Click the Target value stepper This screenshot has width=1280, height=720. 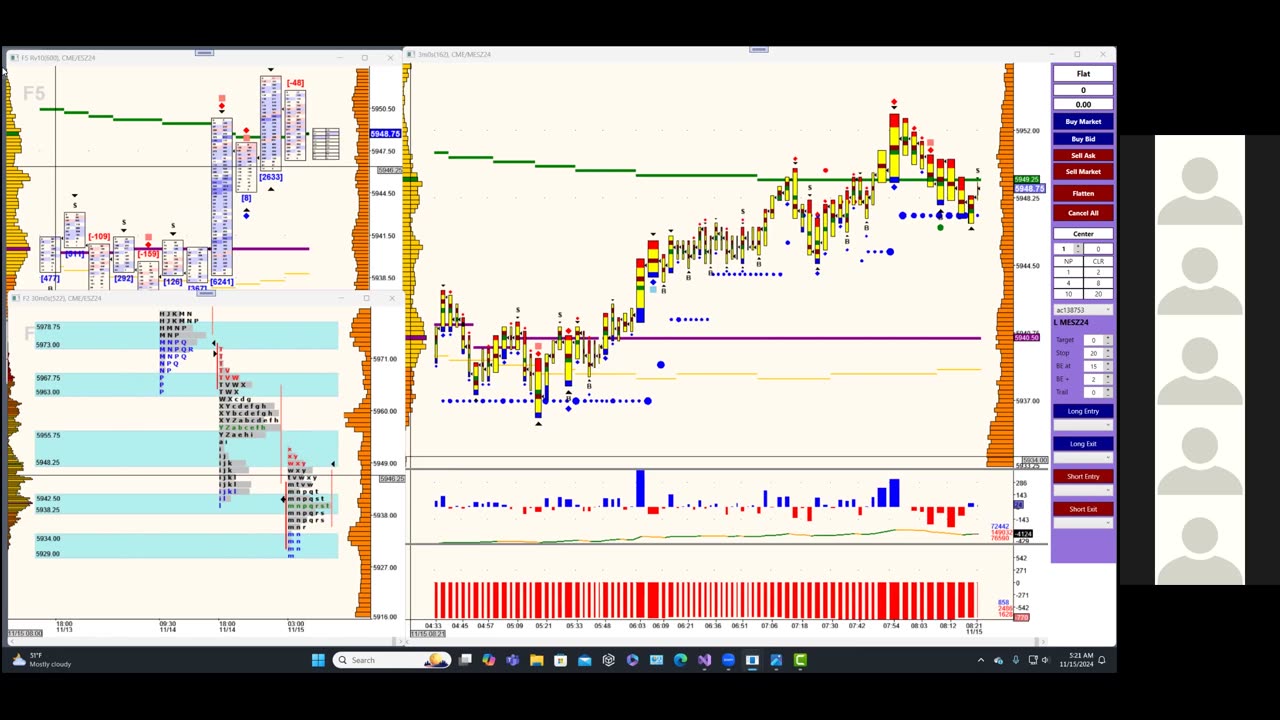1098,340
